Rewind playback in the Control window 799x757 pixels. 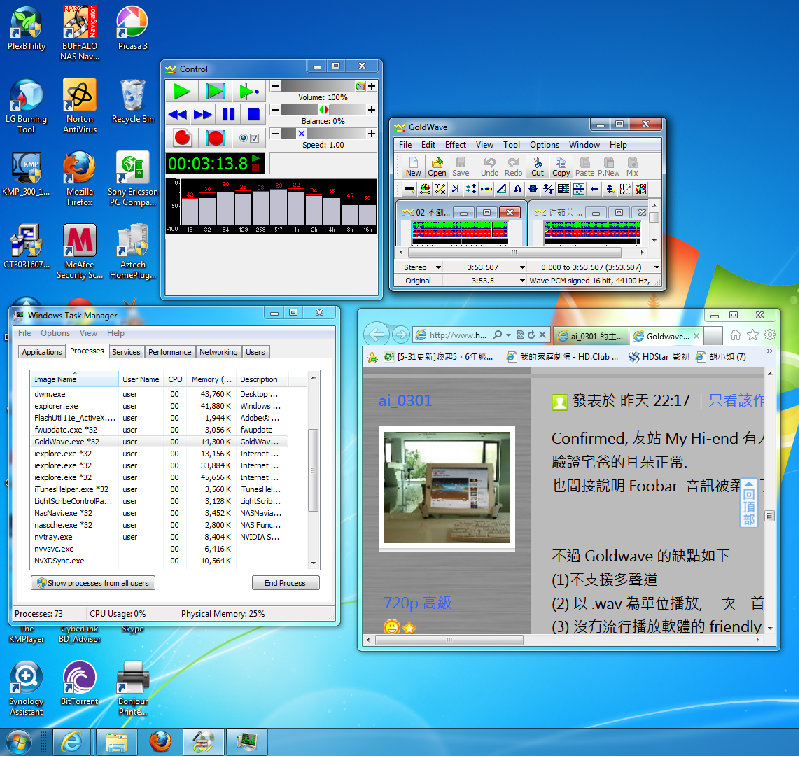coord(177,114)
